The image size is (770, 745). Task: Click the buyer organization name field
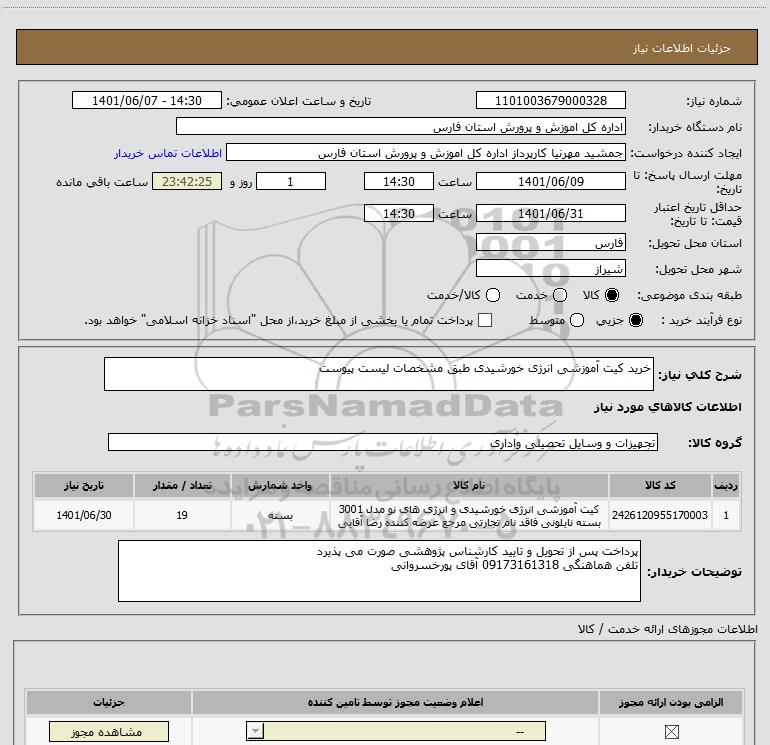pyautogui.click(x=401, y=127)
